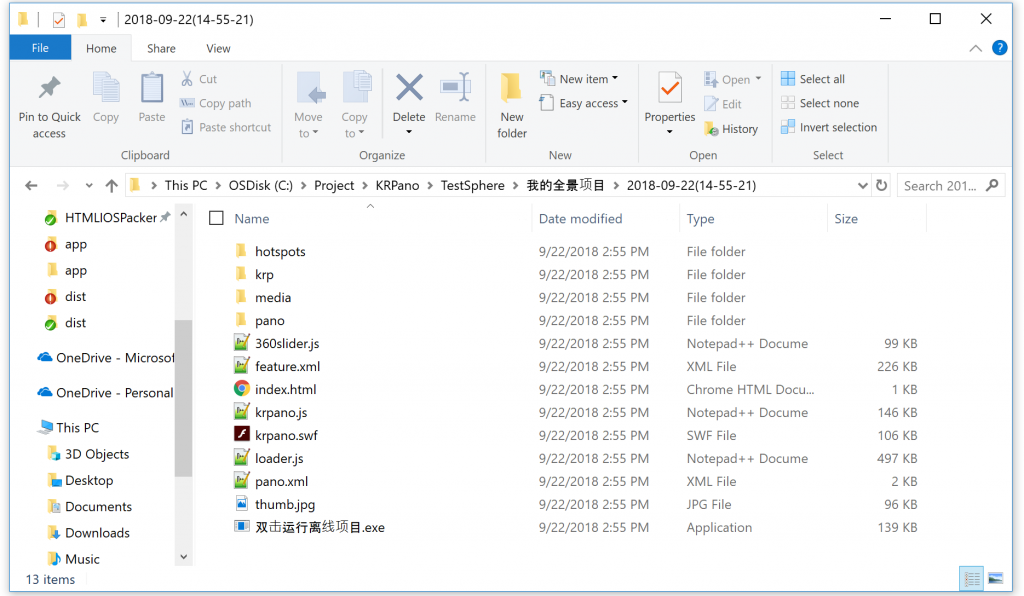Open the Help question mark icon

click(x=999, y=48)
